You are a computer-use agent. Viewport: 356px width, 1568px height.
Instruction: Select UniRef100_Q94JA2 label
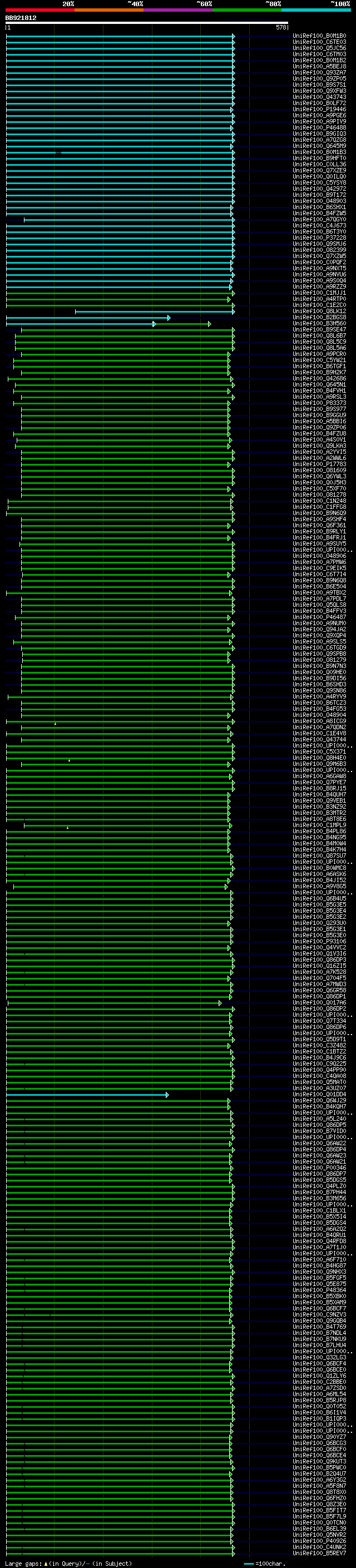(x=319, y=630)
